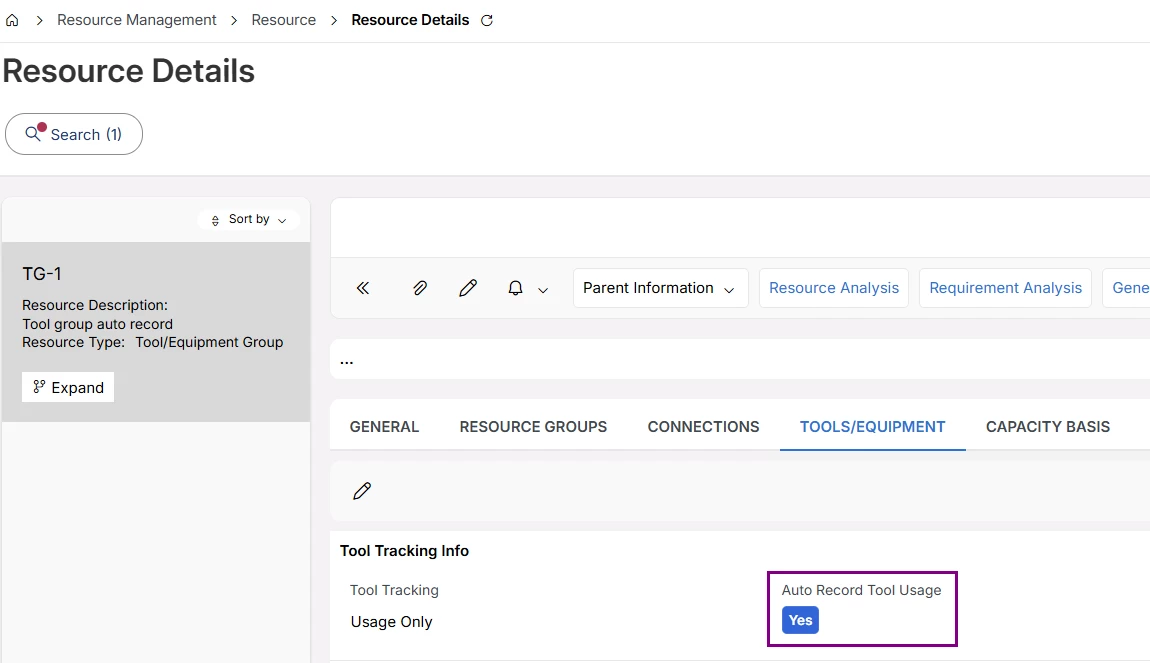1150x663 pixels.
Task: Switch to the GENERAL tab
Action: pos(384,427)
